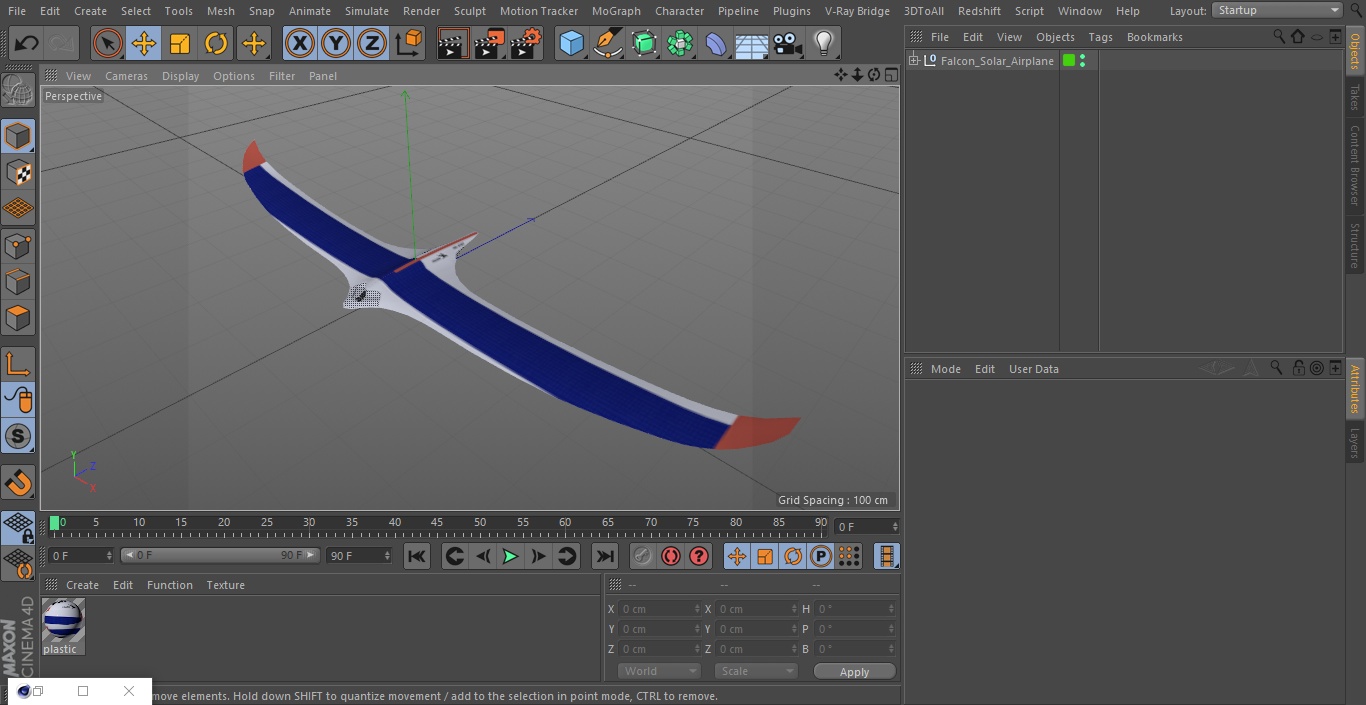Toggle Position keyframe recording
1366x705 pixels.
tap(737, 556)
